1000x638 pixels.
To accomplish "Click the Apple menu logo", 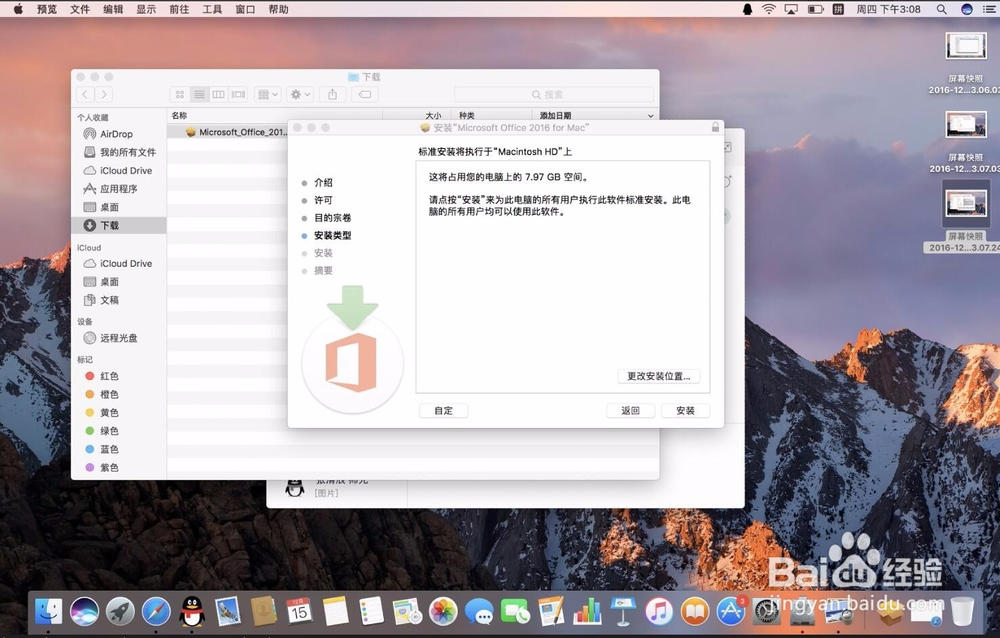I will (x=18, y=9).
